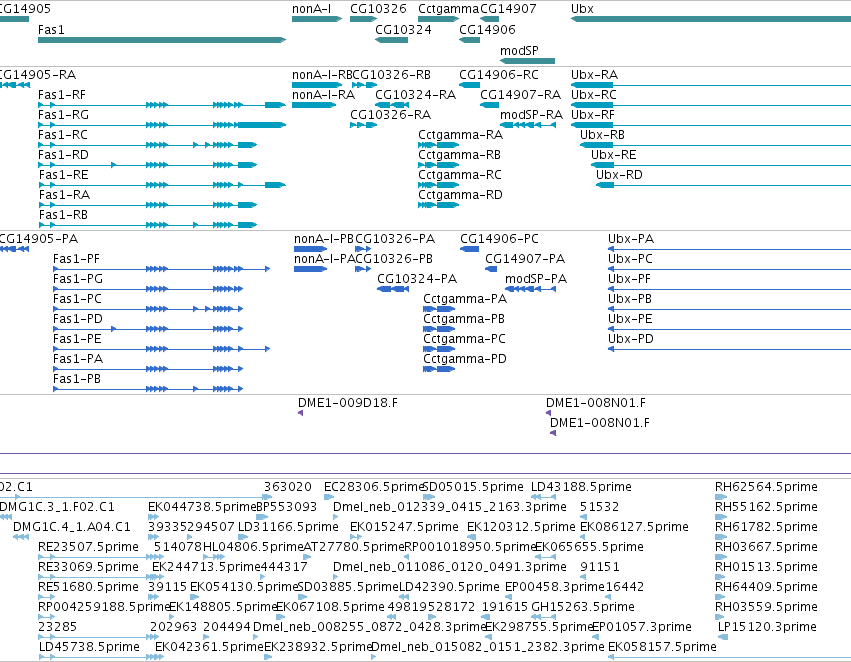Click the Fas1-PG protein label
Screen dimensions: 851x662
[x=78, y=279]
